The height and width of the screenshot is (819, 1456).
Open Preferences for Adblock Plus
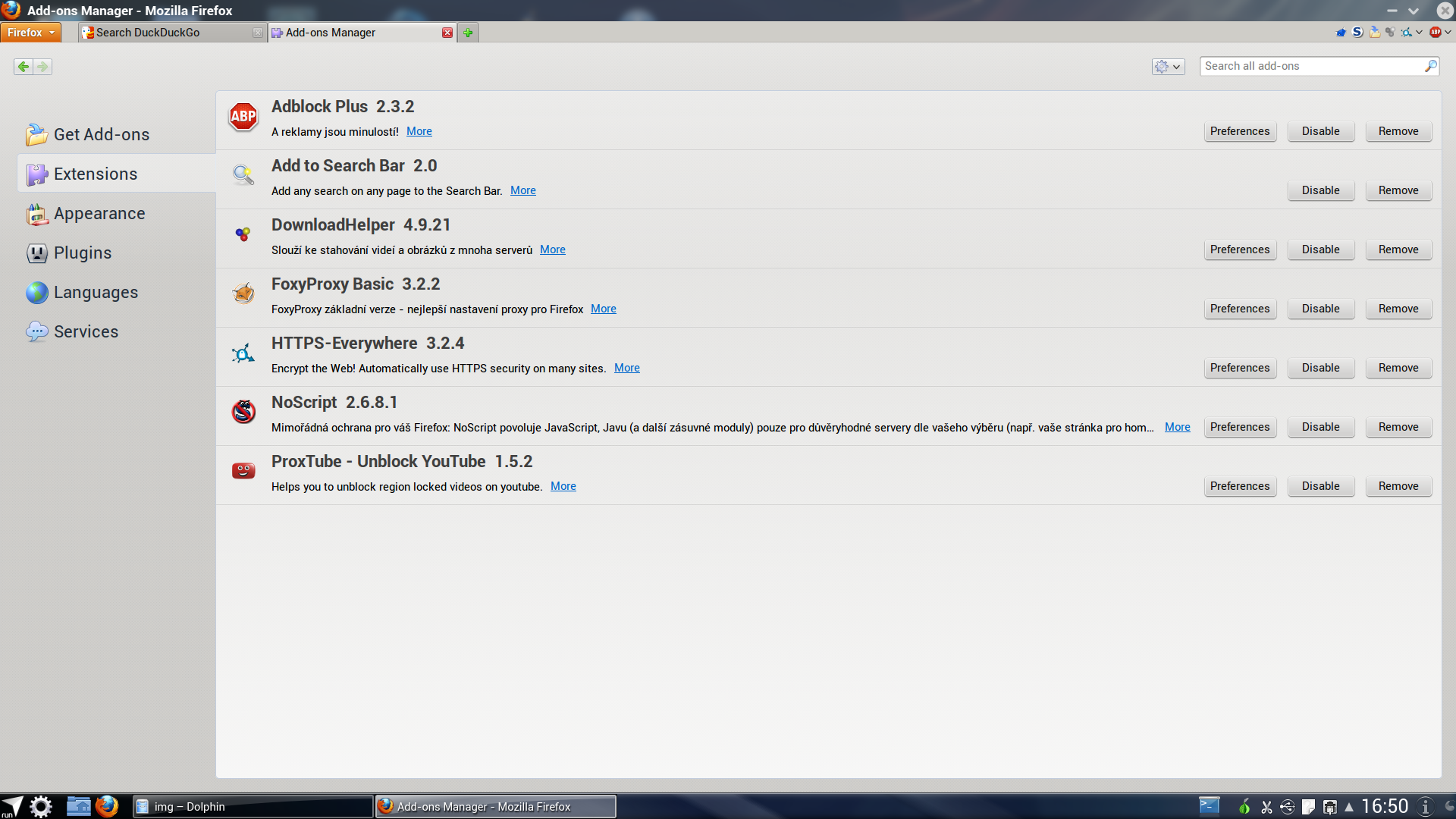click(1240, 131)
